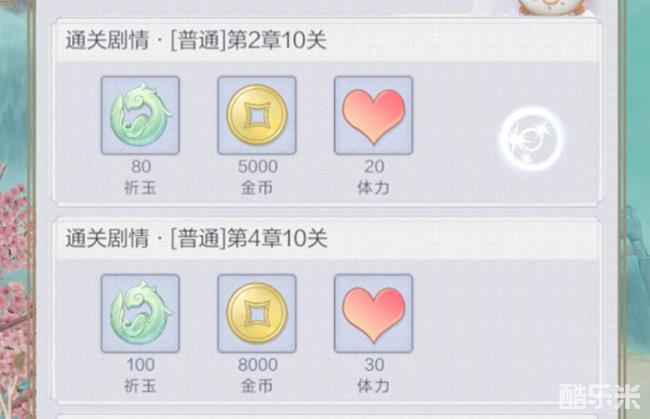650x419 pixels.
Task: Tap the 8000 gold coin icon
Action: click(x=257, y=313)
